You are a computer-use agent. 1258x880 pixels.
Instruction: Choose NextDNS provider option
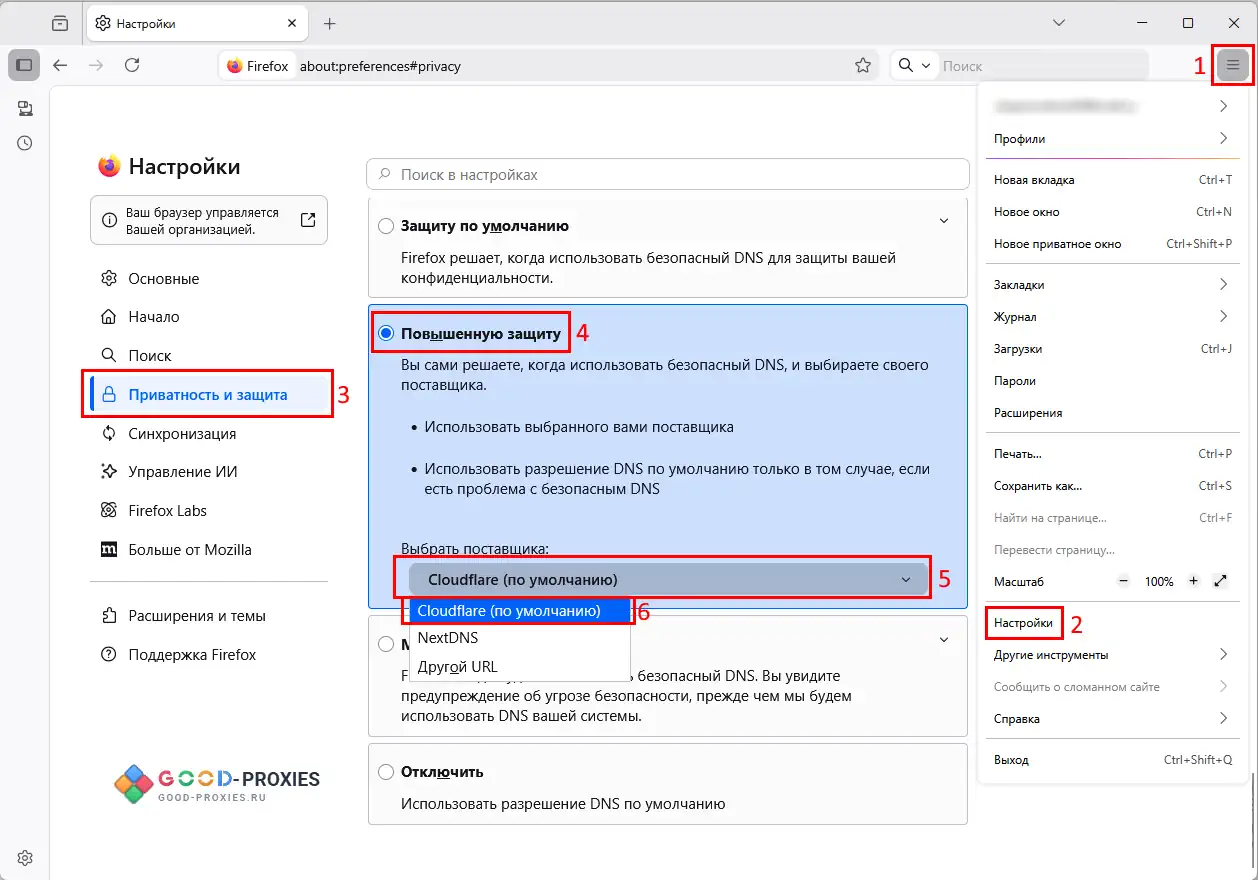(x=520, y=637)
